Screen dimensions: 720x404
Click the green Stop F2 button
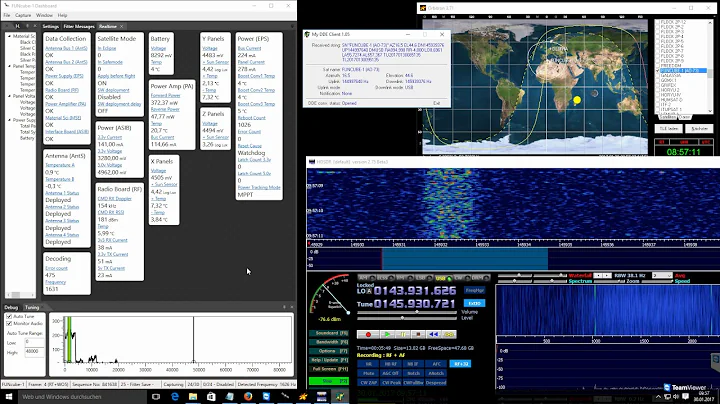click(x=329, y=381)
